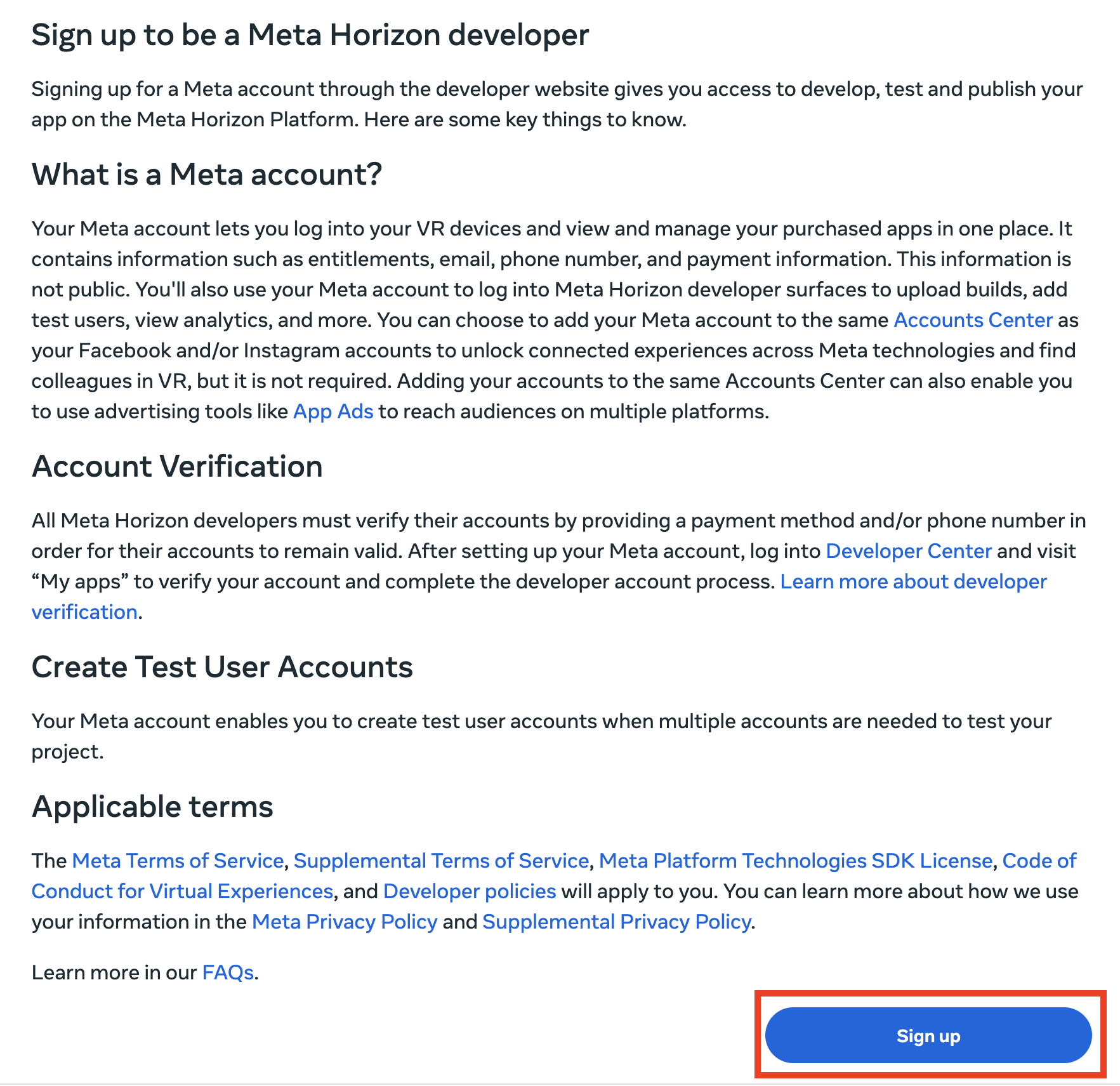Visit the Developer policies link
Viewport: 1120px width, 1086px height.
pos(470,891)
